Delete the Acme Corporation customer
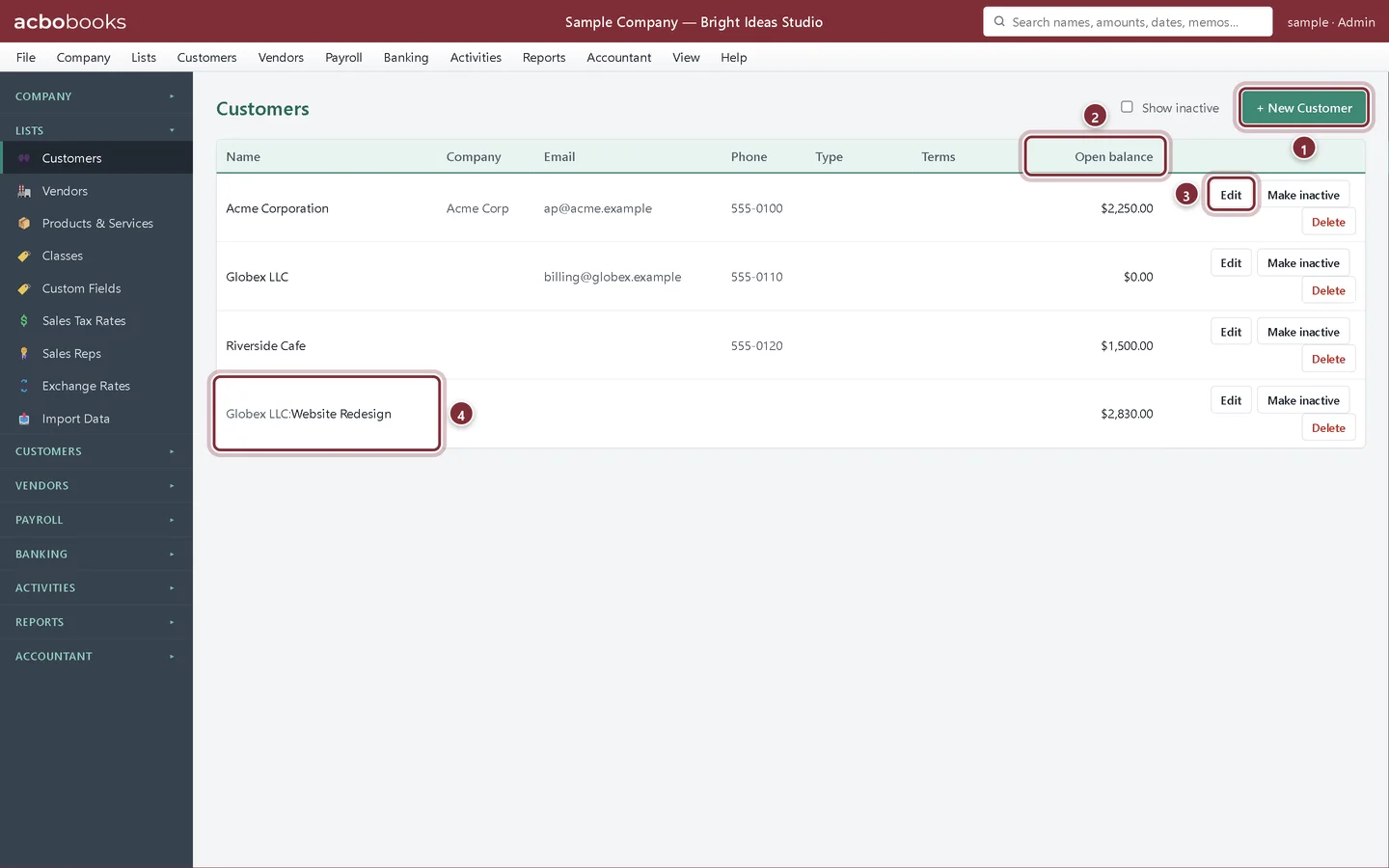The image size is (1389, 868). click(x=1328, y=222)
